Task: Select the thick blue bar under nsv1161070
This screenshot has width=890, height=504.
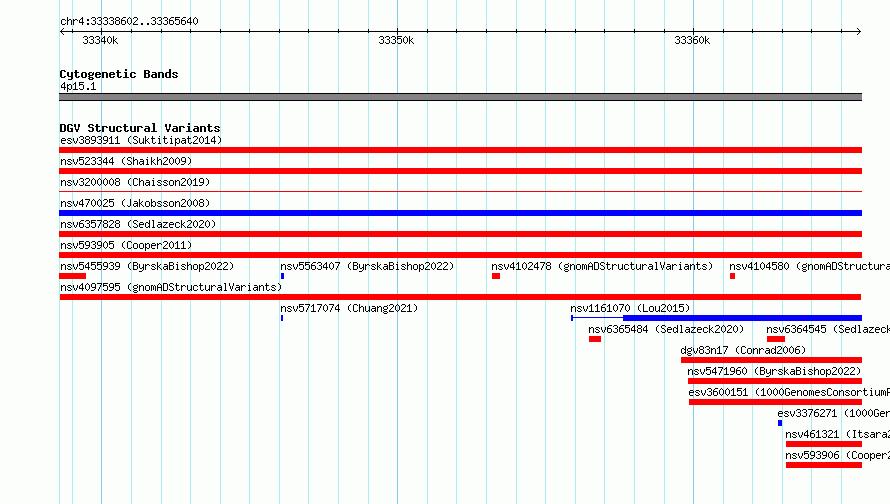Action: pyautogui.click(x=742, y=318)
